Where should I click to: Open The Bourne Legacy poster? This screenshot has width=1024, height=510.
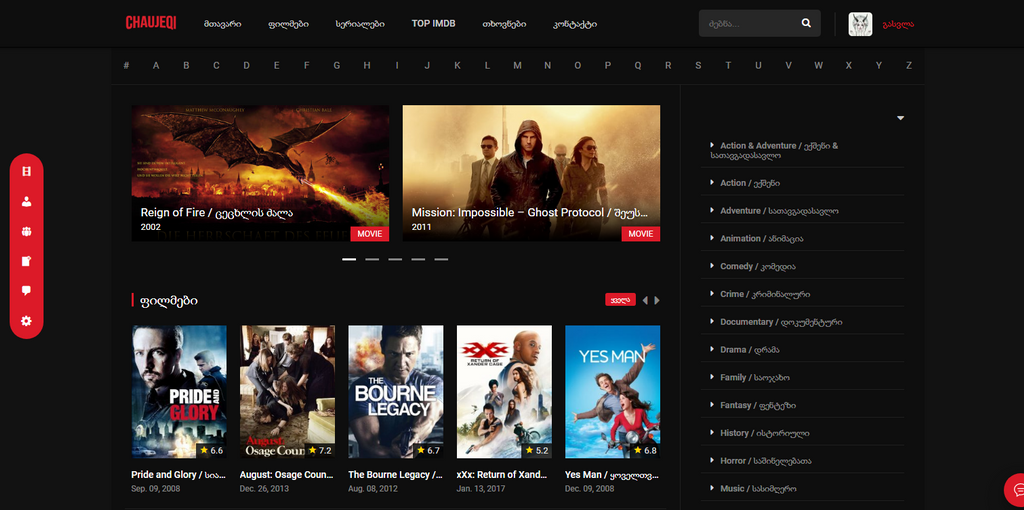[x=396, y=392]
